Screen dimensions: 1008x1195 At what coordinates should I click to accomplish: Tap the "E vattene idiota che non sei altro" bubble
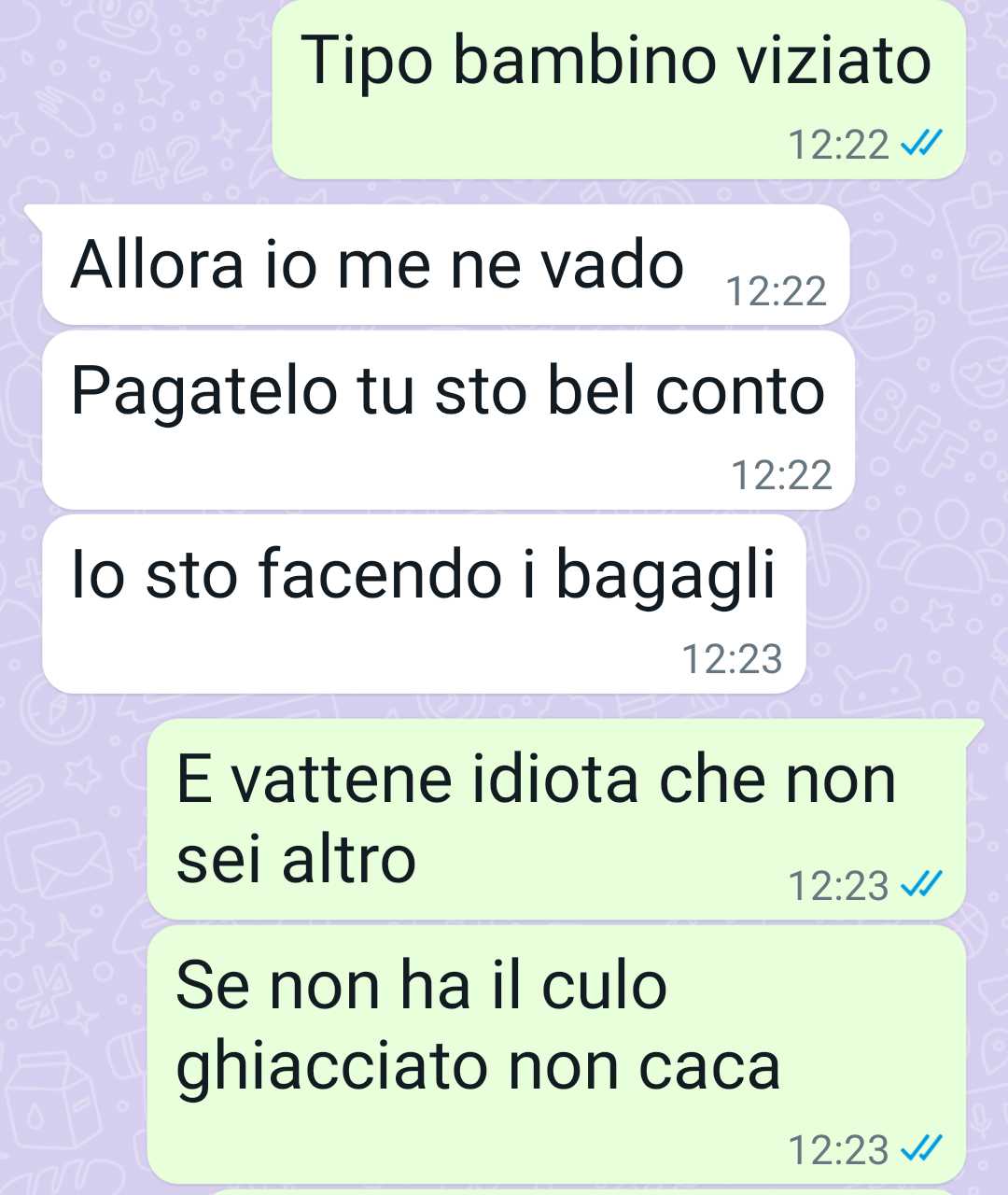(556, 819)
